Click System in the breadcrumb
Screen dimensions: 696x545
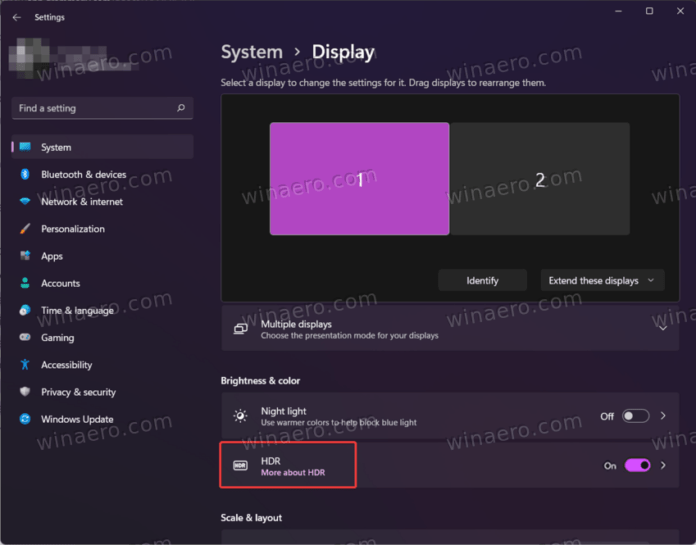[252, 52]
